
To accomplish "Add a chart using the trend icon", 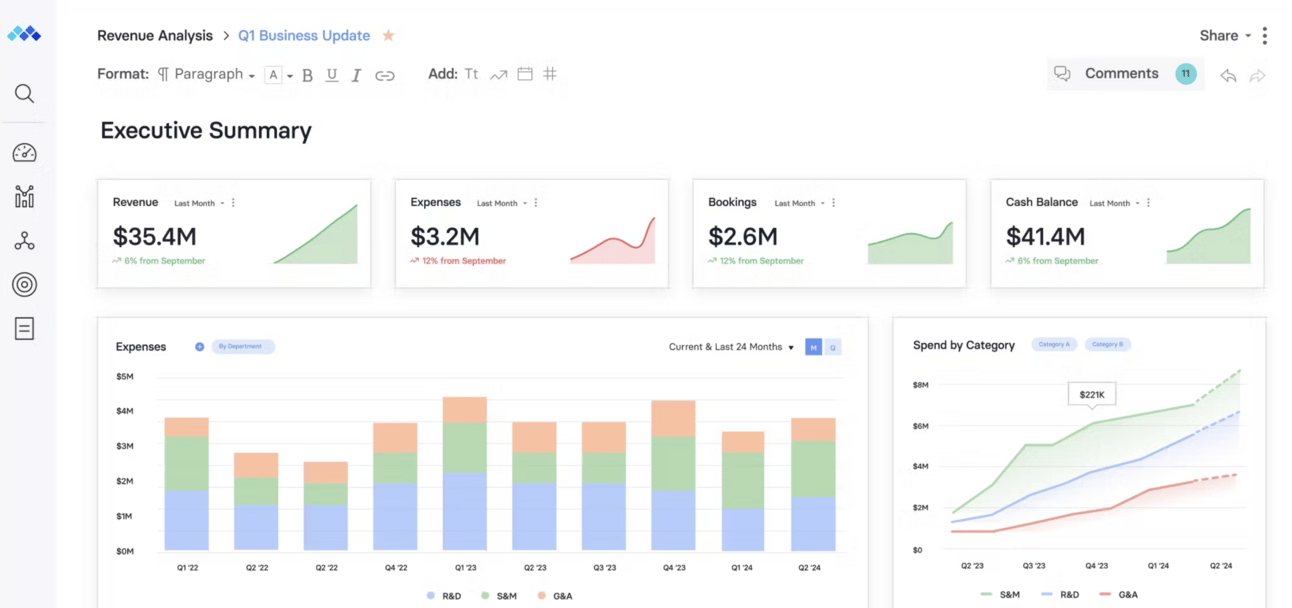I will [x=498, y=75].
